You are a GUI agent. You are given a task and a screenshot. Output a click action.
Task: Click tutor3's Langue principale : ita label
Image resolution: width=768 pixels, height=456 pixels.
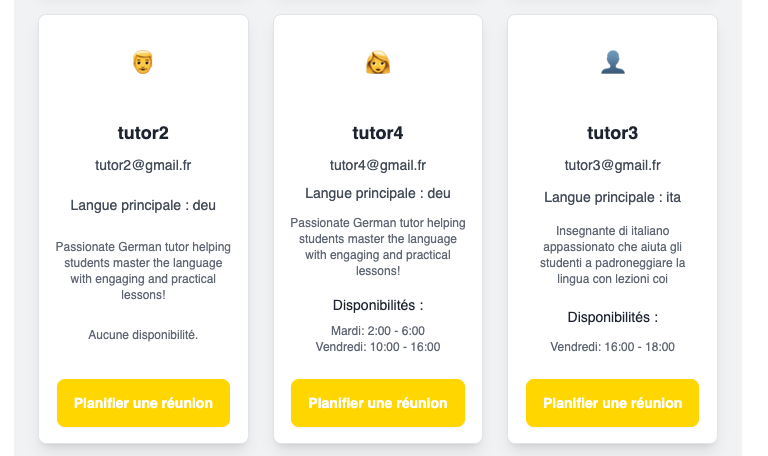coord(612,197)
